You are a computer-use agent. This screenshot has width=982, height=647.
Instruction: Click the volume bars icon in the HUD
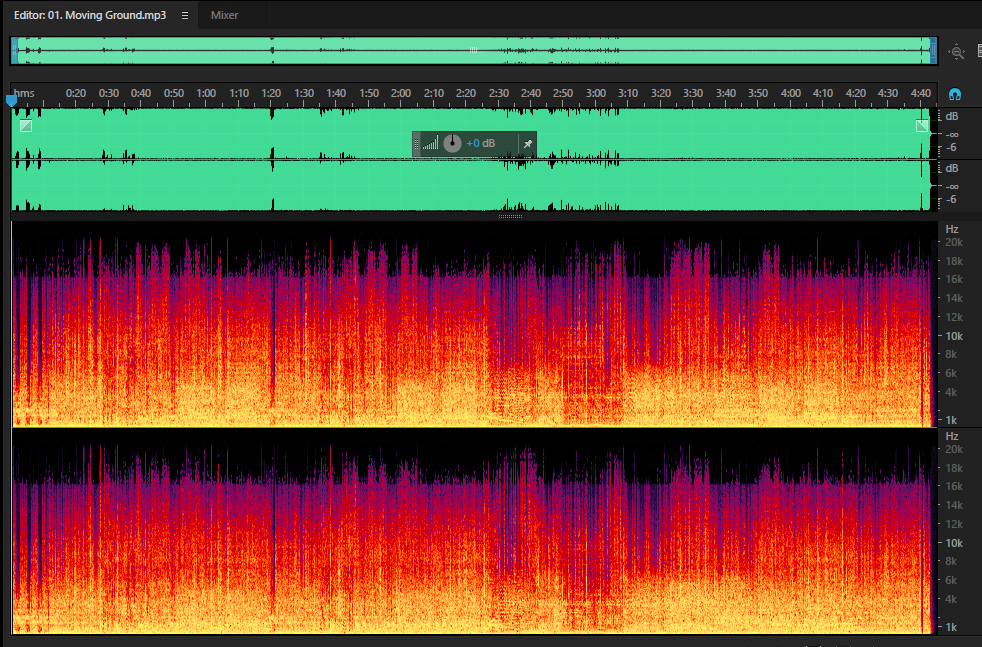pyautogui.click(x=430, y=144)
